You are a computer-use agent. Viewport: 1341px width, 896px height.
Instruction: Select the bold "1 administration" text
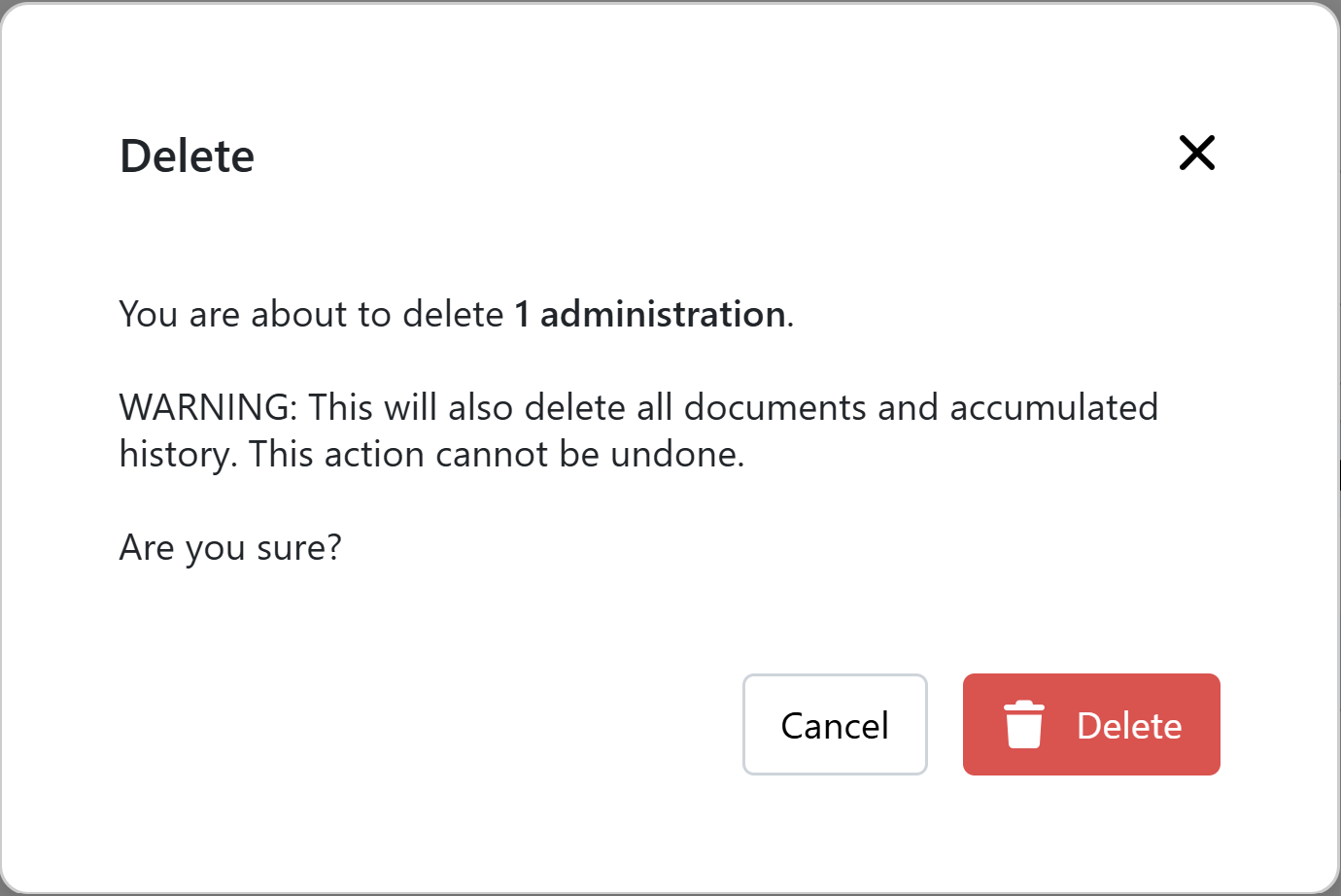tap(650, 314)
